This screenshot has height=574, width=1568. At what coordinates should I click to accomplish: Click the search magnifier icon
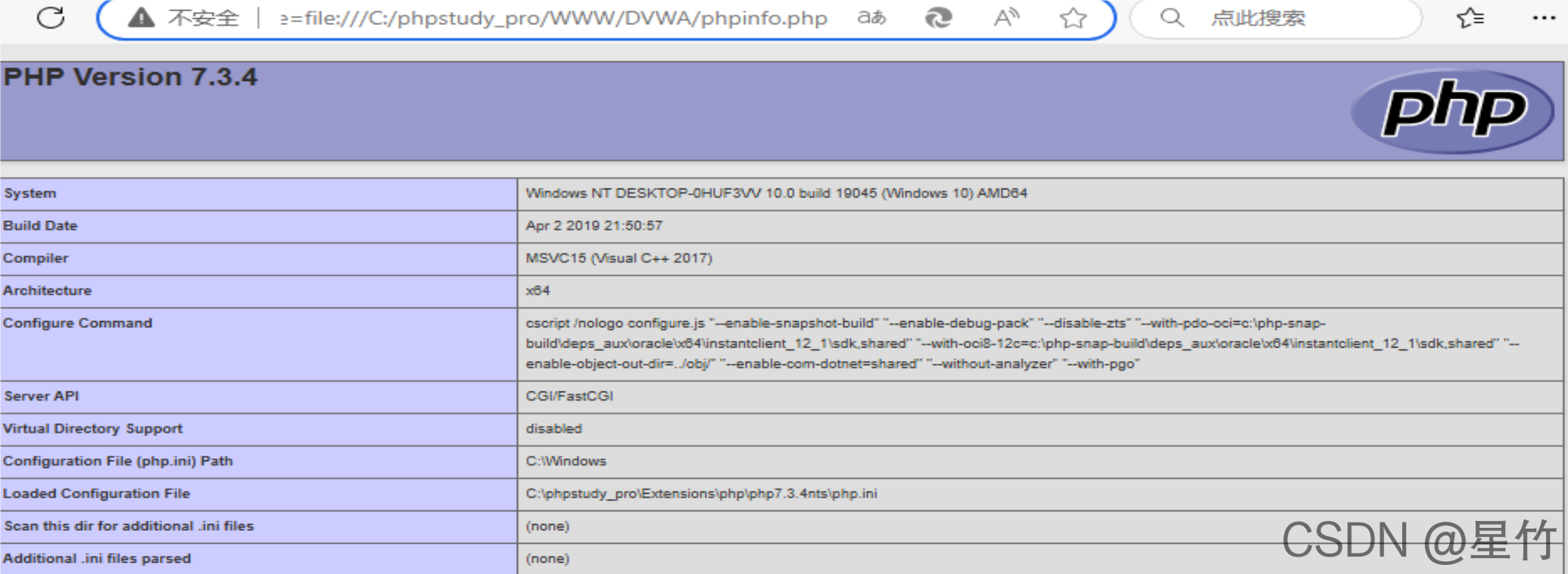coord(1172,17)
